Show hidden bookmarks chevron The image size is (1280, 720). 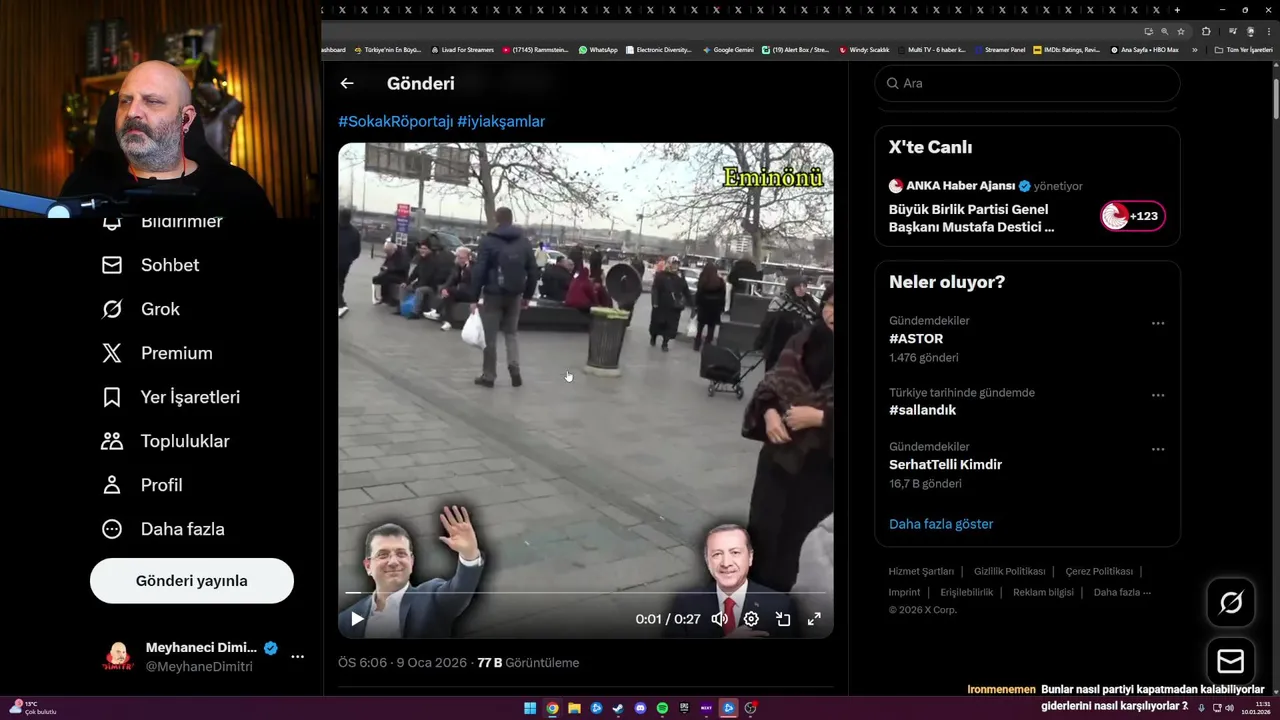(1194, 50)
